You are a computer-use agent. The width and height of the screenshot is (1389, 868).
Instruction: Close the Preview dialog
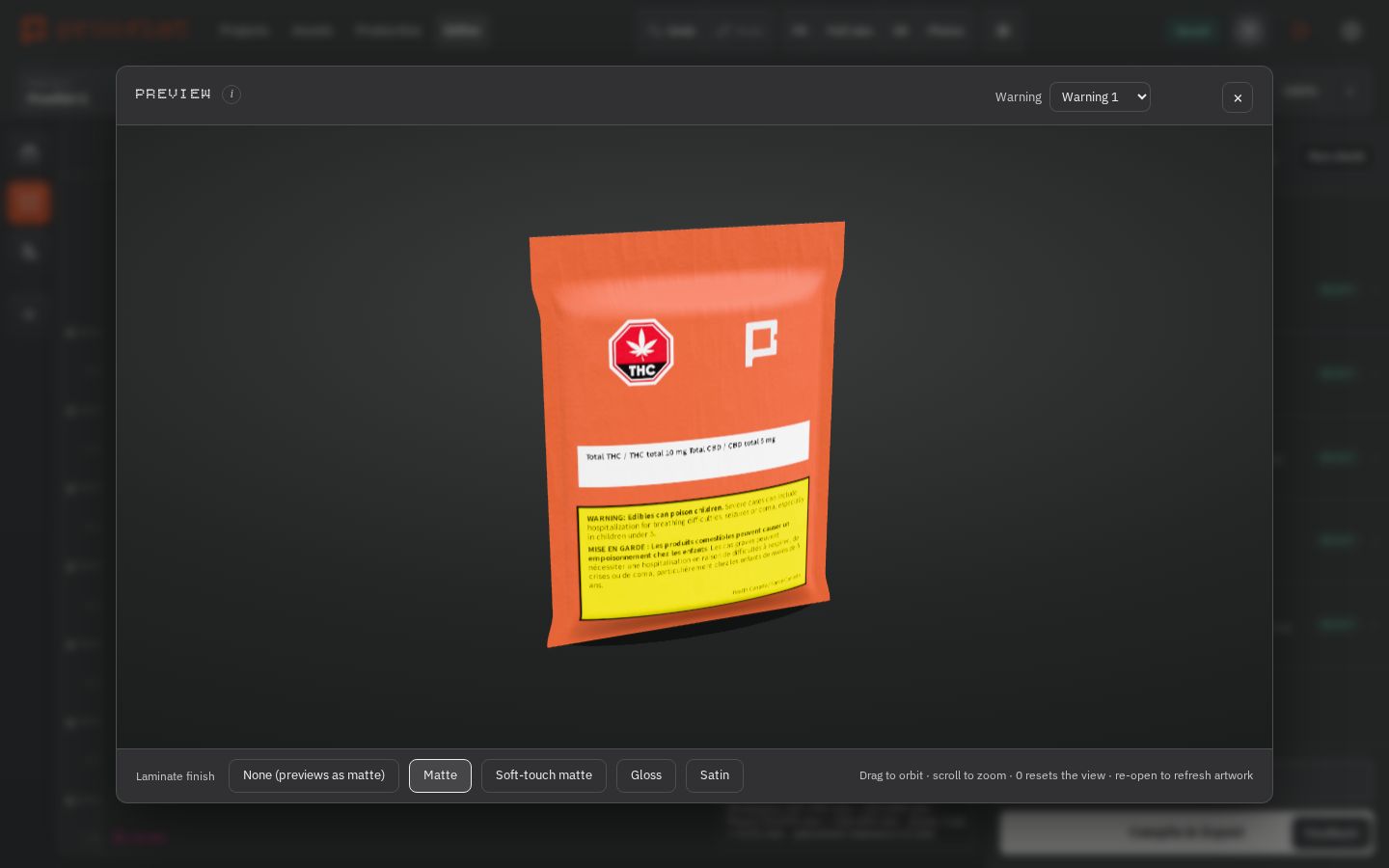pyautogui.click(x=1238, y=97)
